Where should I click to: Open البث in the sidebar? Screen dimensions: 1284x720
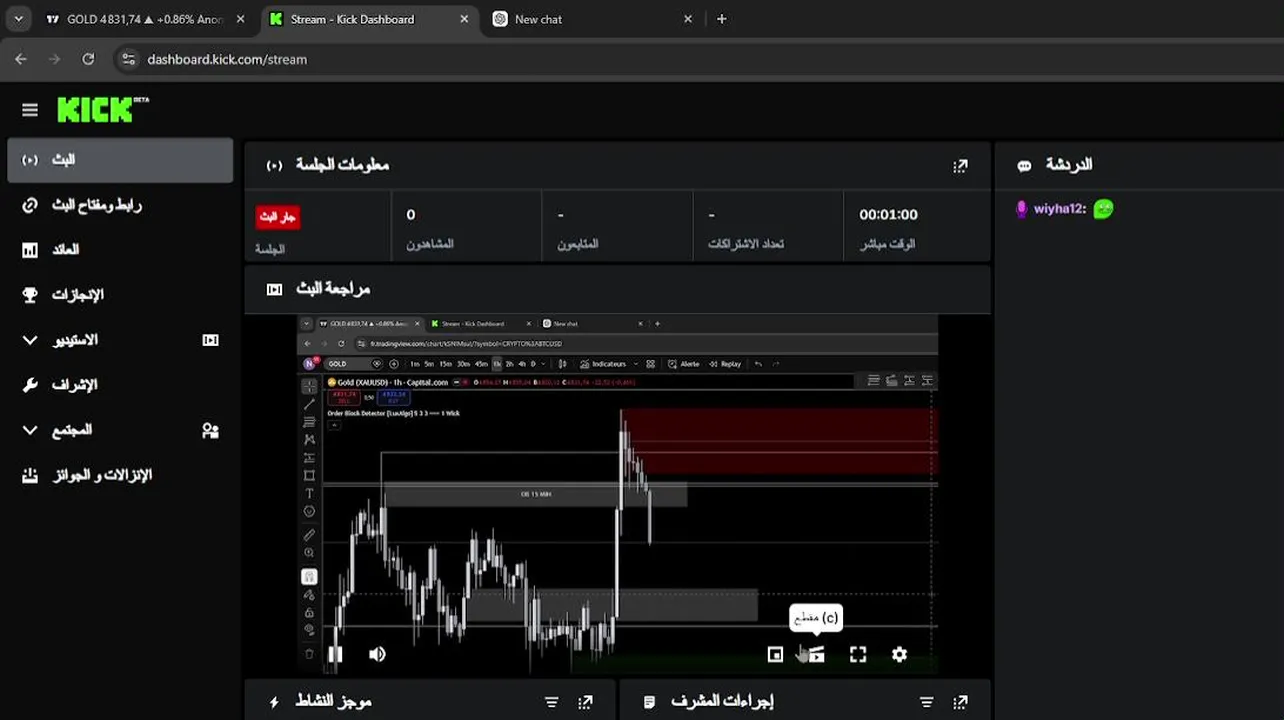(x=120, y=160)
